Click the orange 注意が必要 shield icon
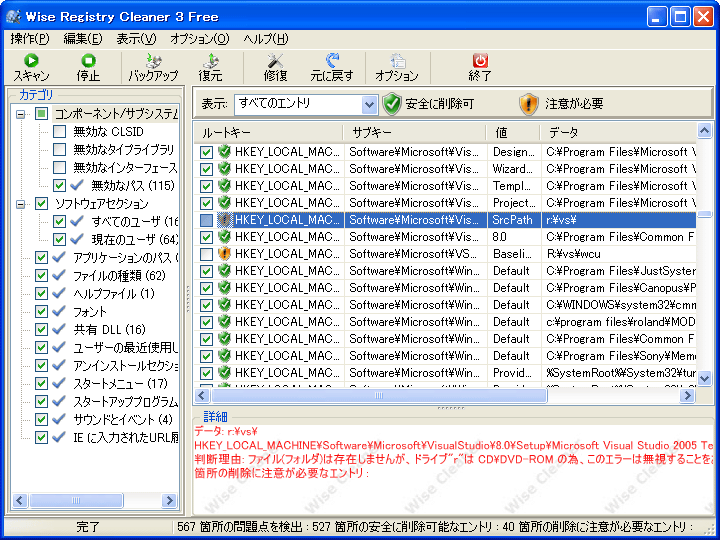This screenshot has width=720, height=540. [x=529, y=104]
